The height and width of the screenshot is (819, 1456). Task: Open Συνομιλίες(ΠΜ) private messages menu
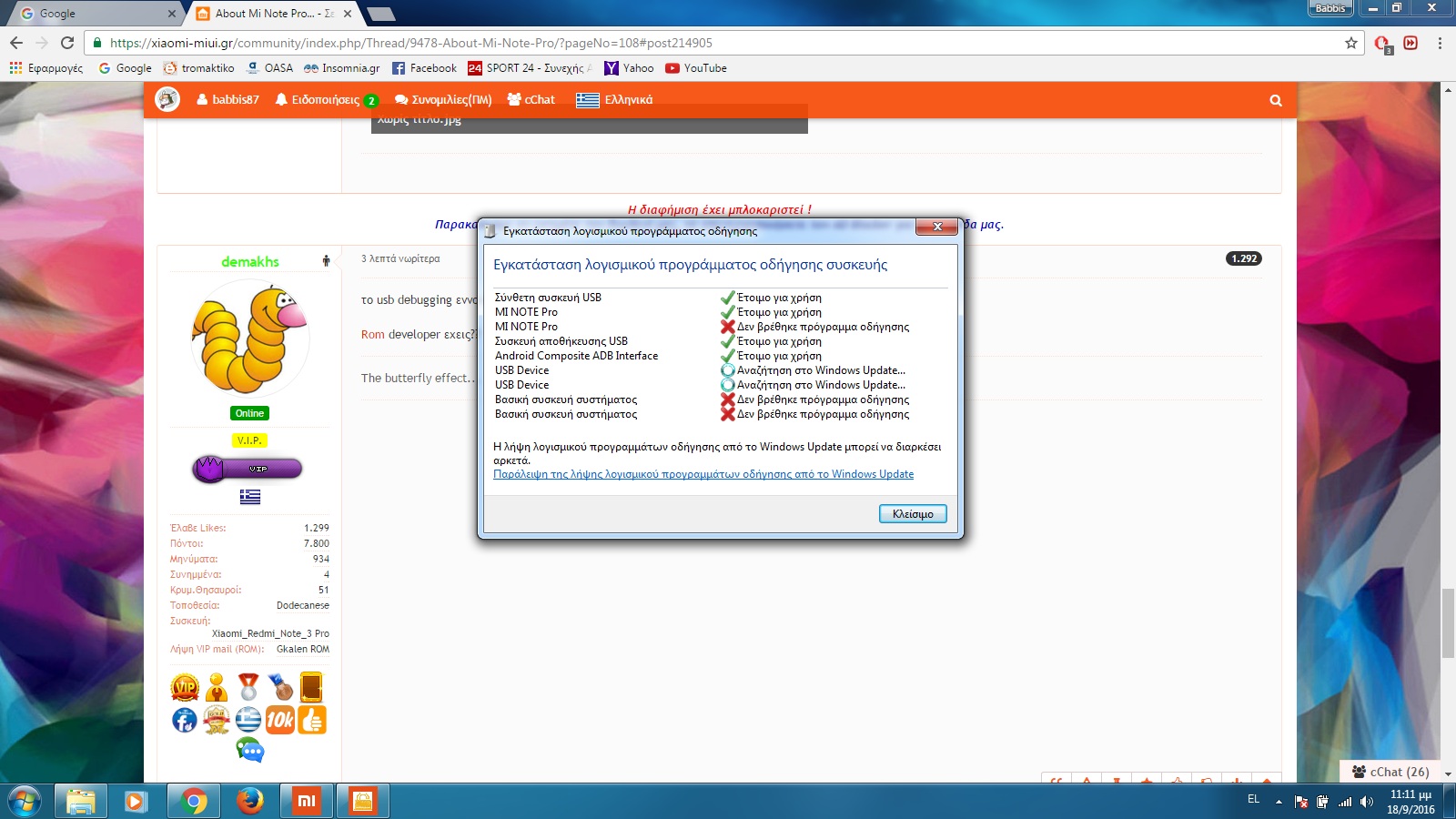[443, 100]
